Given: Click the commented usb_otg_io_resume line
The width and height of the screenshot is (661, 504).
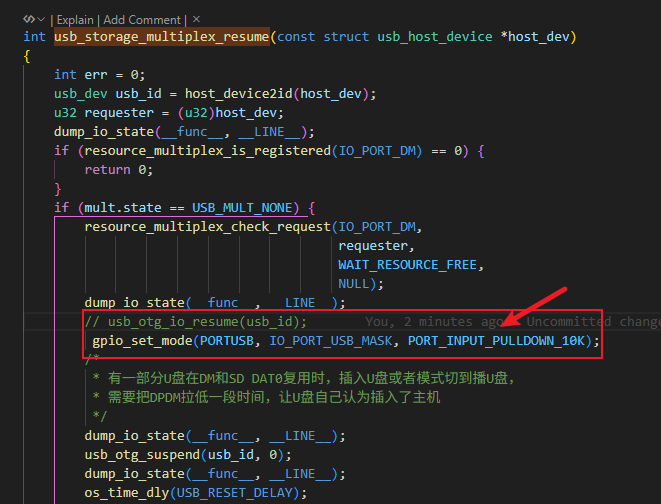Looking at the screenshot, I should (196, 322).
